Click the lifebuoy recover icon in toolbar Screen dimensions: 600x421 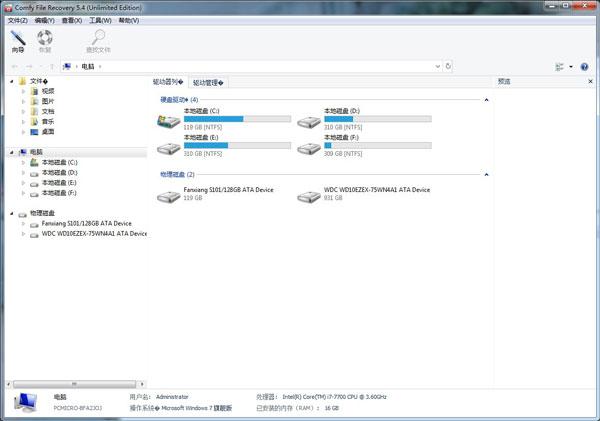(45, 38)
